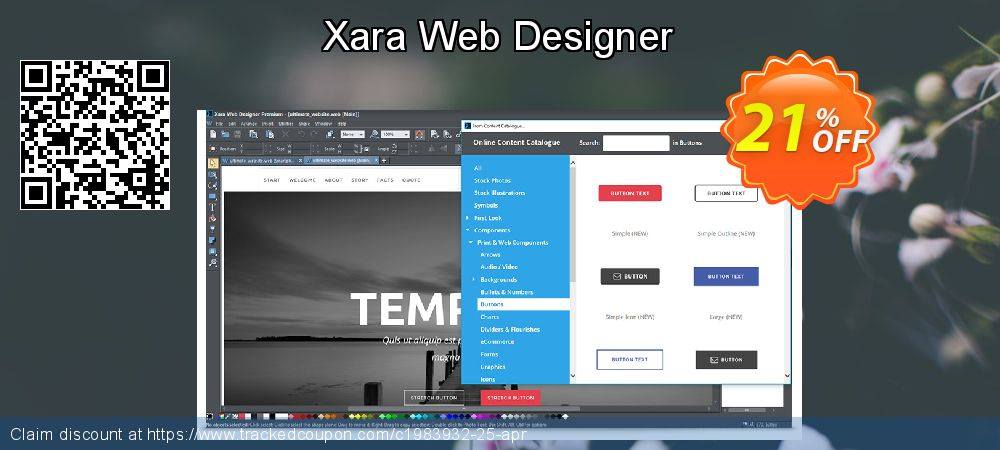Click category tree scrollbar down arrow
The width and height of the screenshot is (1000, 450).
(572, 376)
